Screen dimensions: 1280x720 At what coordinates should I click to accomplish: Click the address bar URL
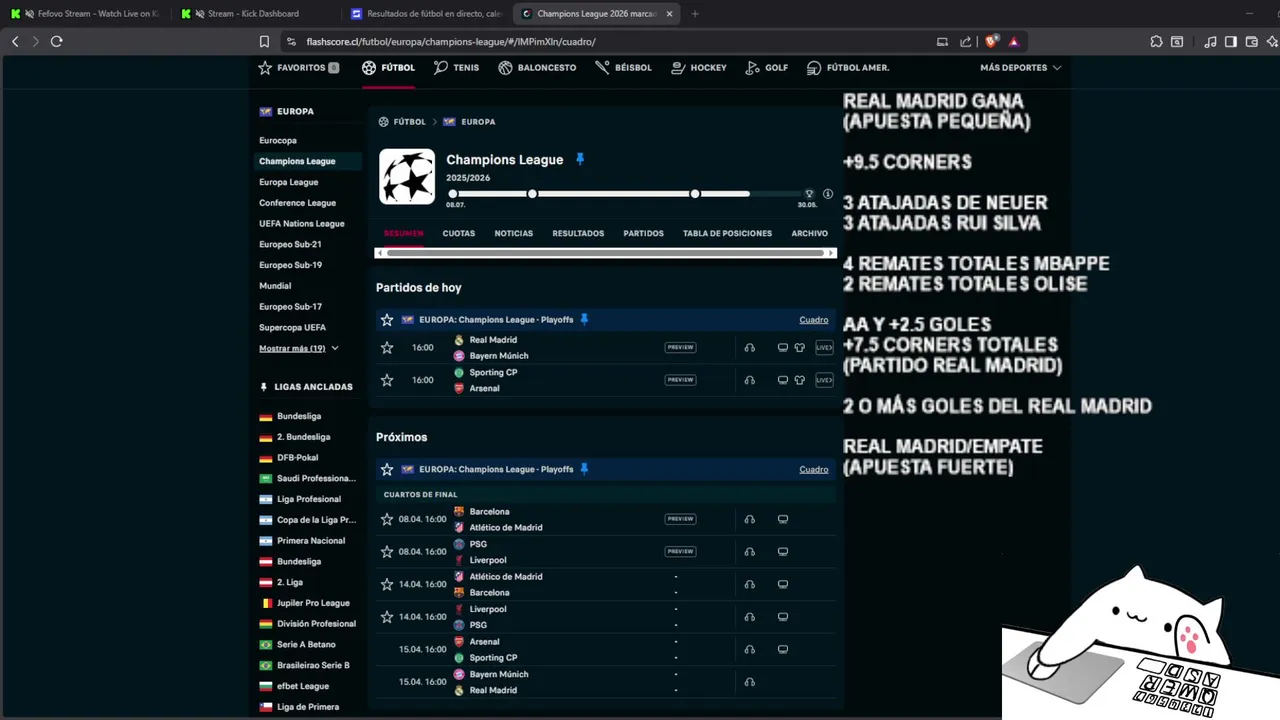click(x=451, y=42)
